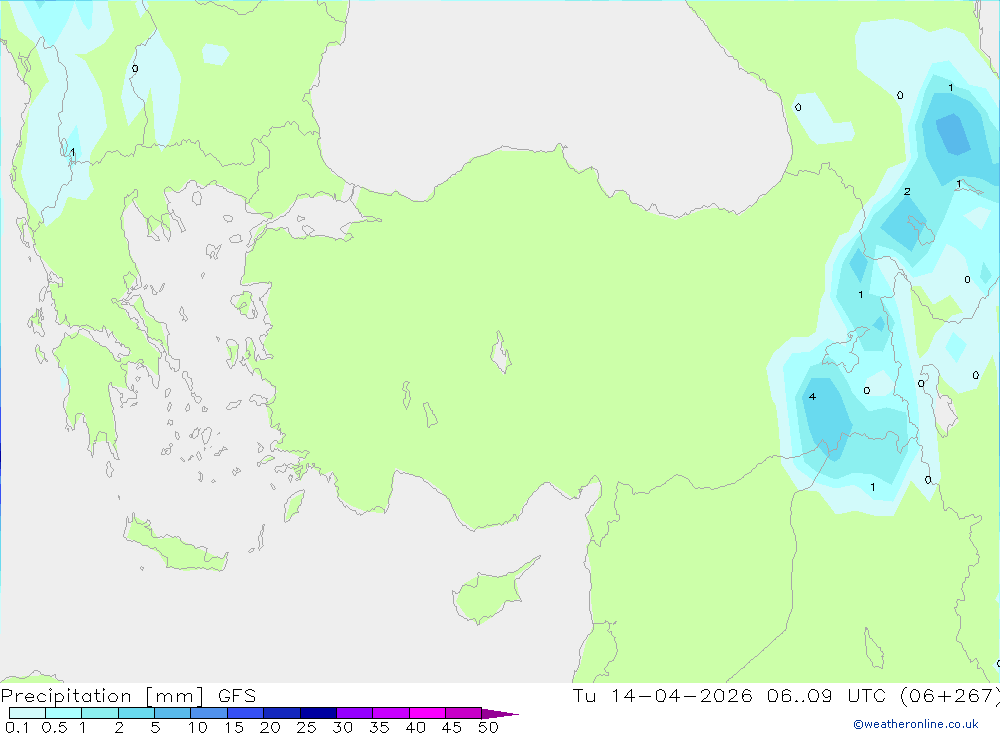The image size is (1000, 733).
Task: Click the '4' precipitation value on map
Action: pos(812,397)
